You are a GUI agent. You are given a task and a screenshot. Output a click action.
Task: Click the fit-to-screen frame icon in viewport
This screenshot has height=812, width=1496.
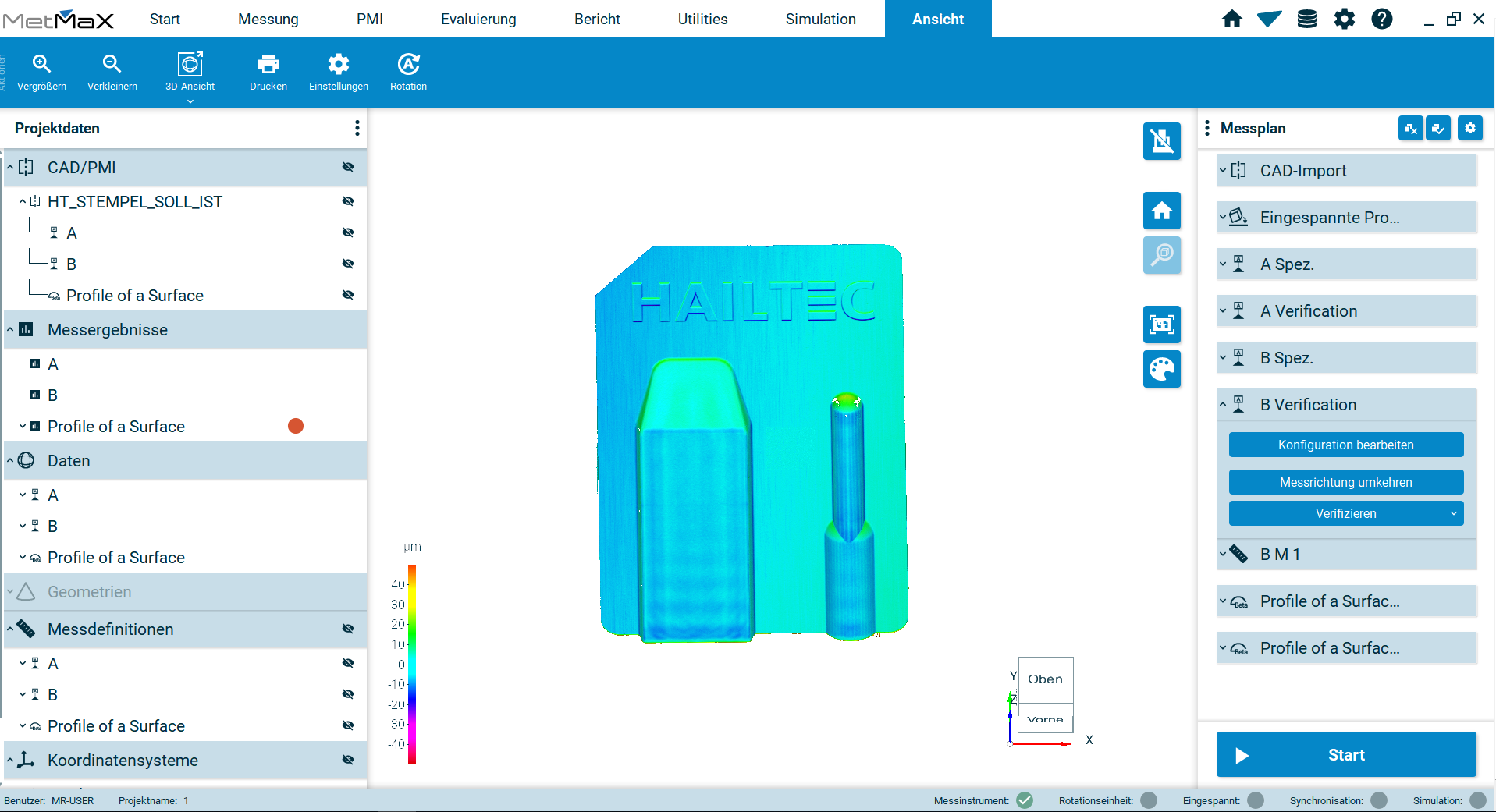(x=1162, y=324)
